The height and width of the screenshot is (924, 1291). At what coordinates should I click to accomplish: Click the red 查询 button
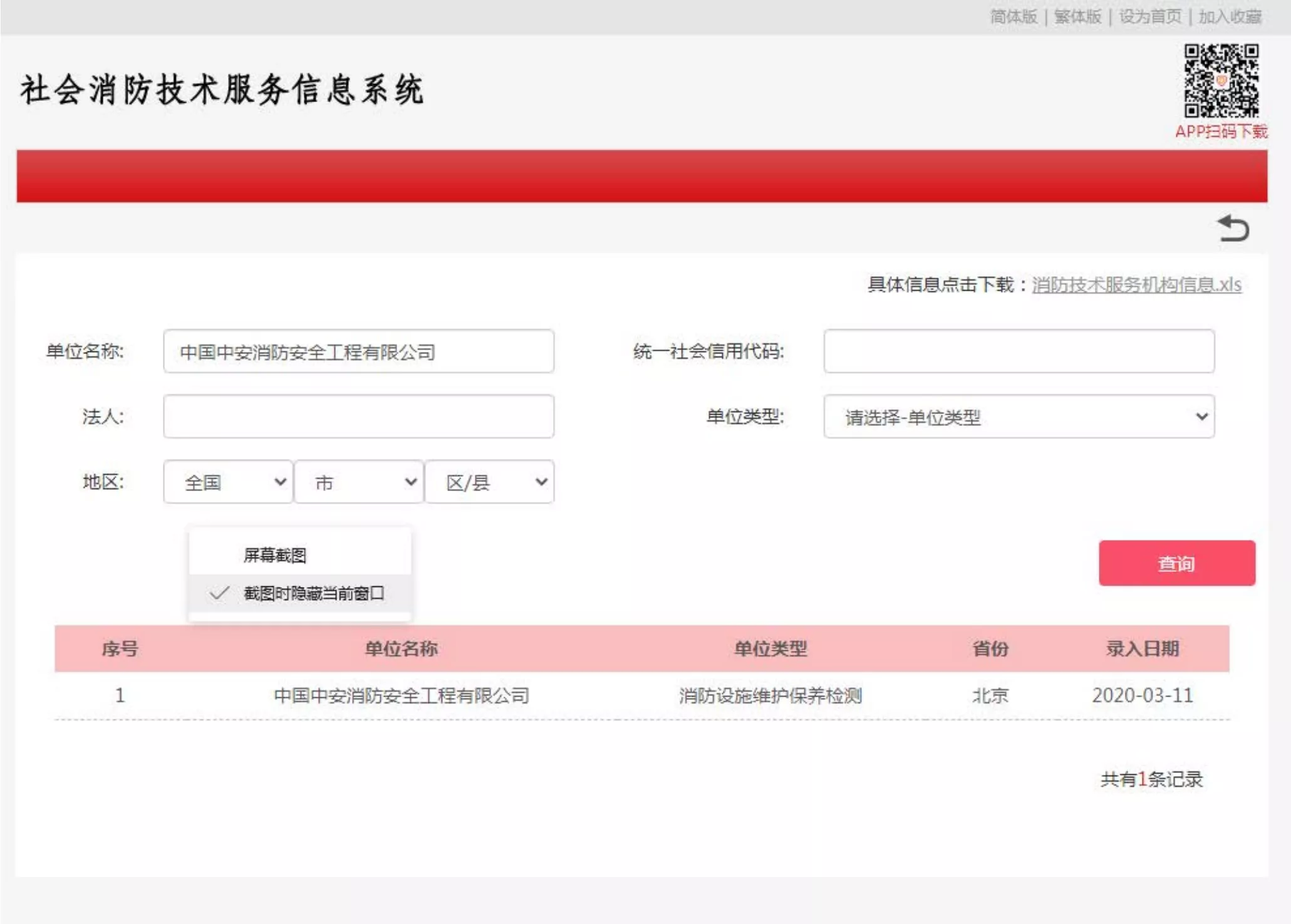[1176, 563]
